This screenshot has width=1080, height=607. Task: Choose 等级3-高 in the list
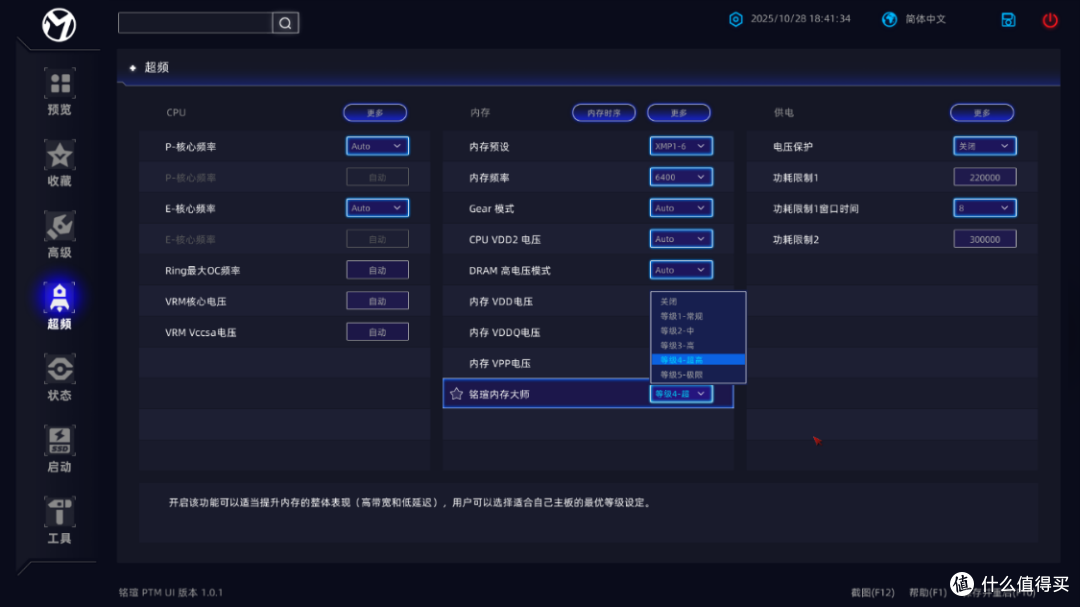(698, 346)
